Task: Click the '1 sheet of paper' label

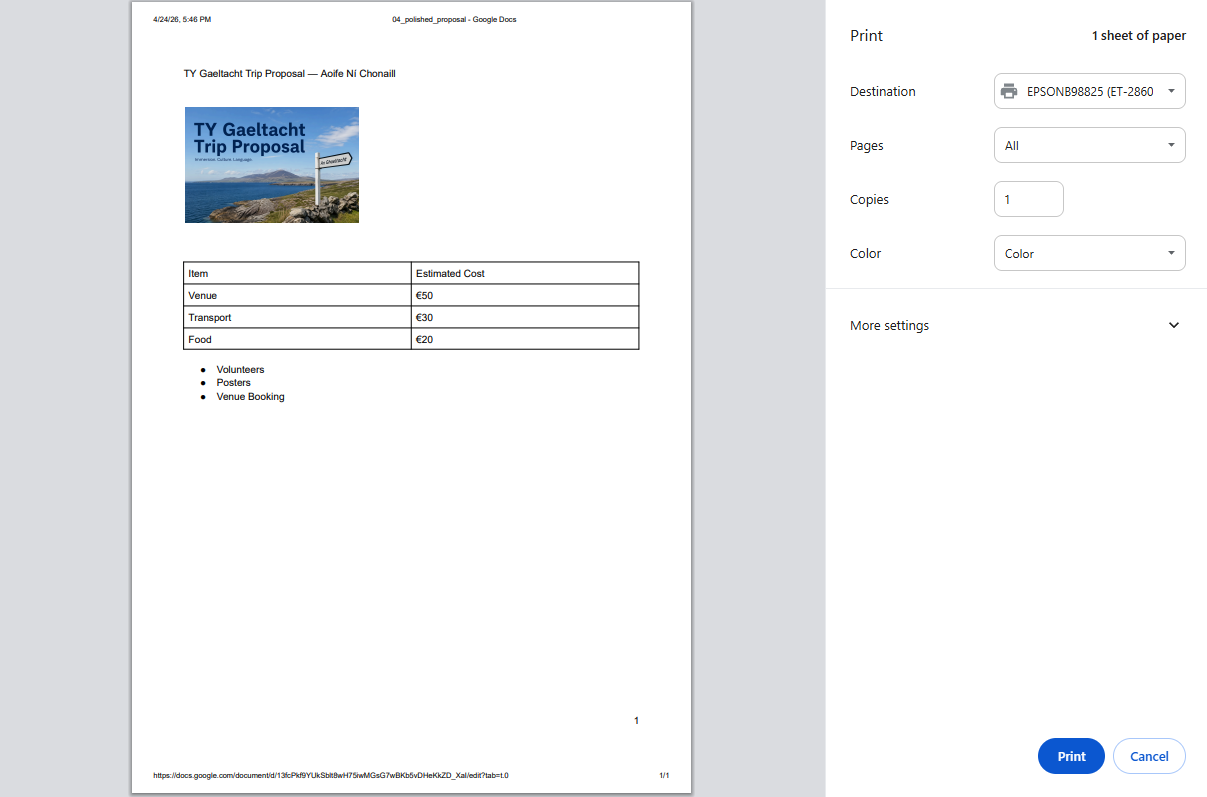Action: click(1138, 35)
